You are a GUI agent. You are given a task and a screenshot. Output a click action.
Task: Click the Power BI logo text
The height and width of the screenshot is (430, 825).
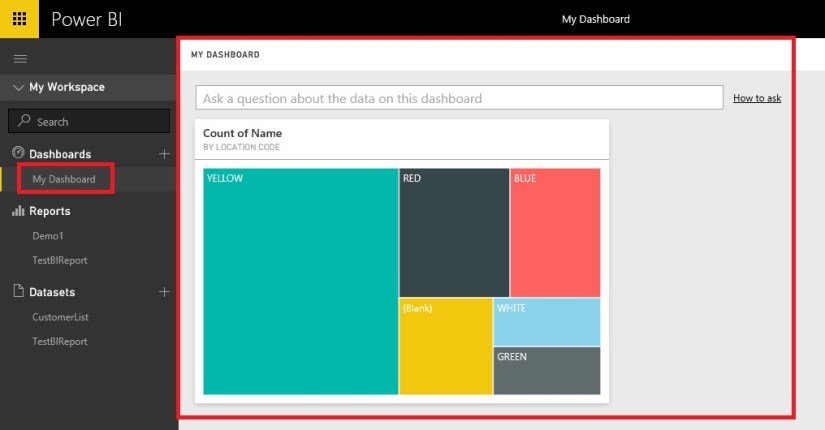(87, 19)
